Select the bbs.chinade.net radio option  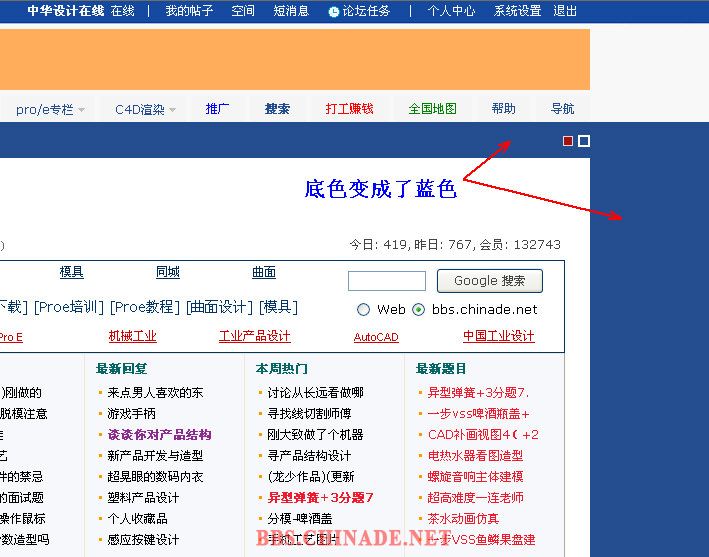[418, 310]
